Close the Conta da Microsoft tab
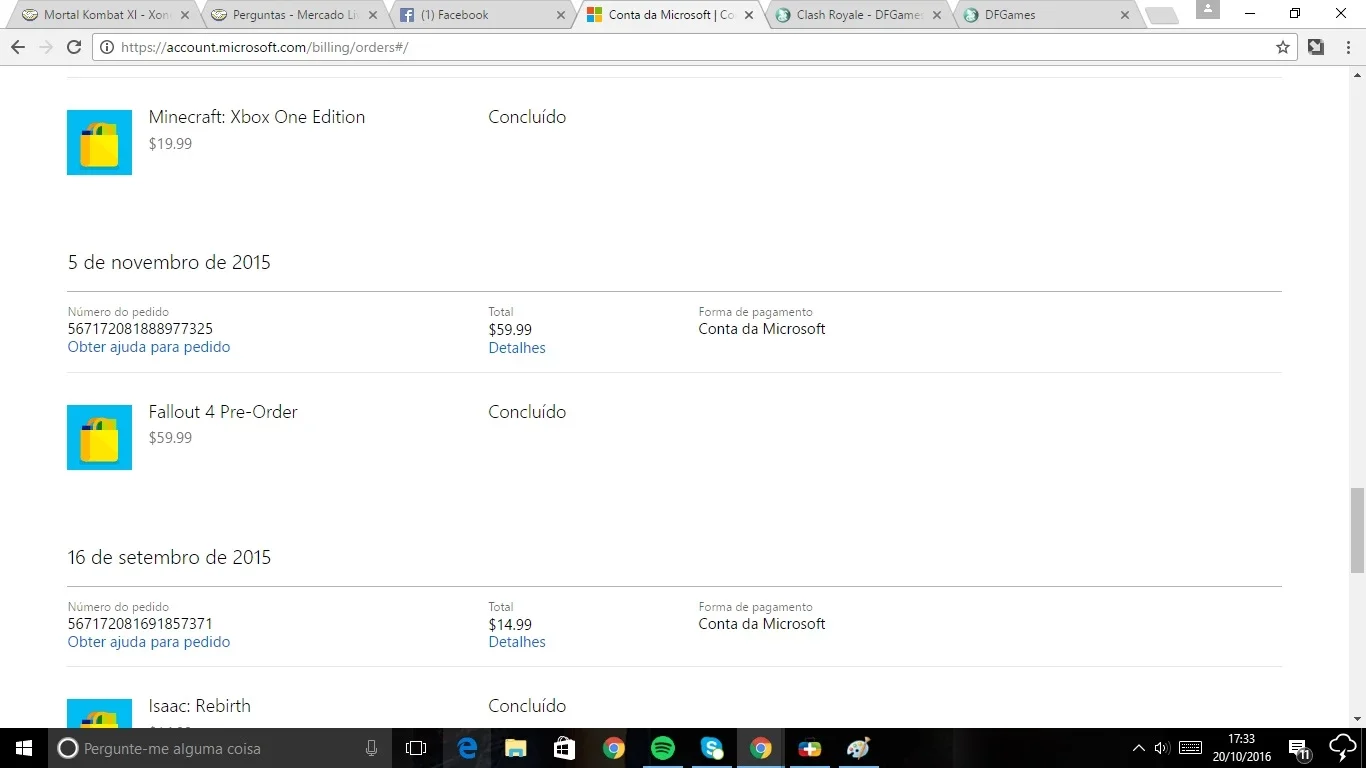The image size is (1366, 768). click(749, 15)
